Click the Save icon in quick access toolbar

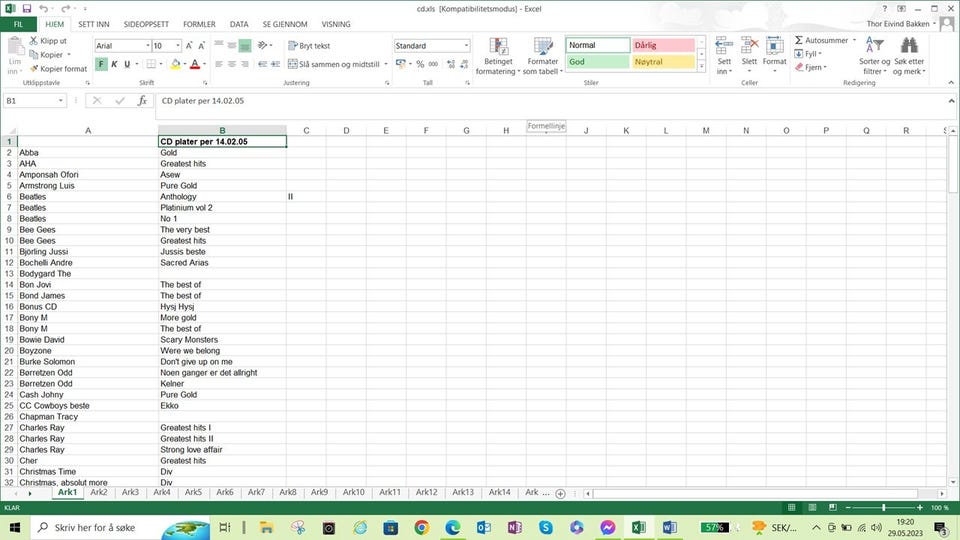(26, 9)
